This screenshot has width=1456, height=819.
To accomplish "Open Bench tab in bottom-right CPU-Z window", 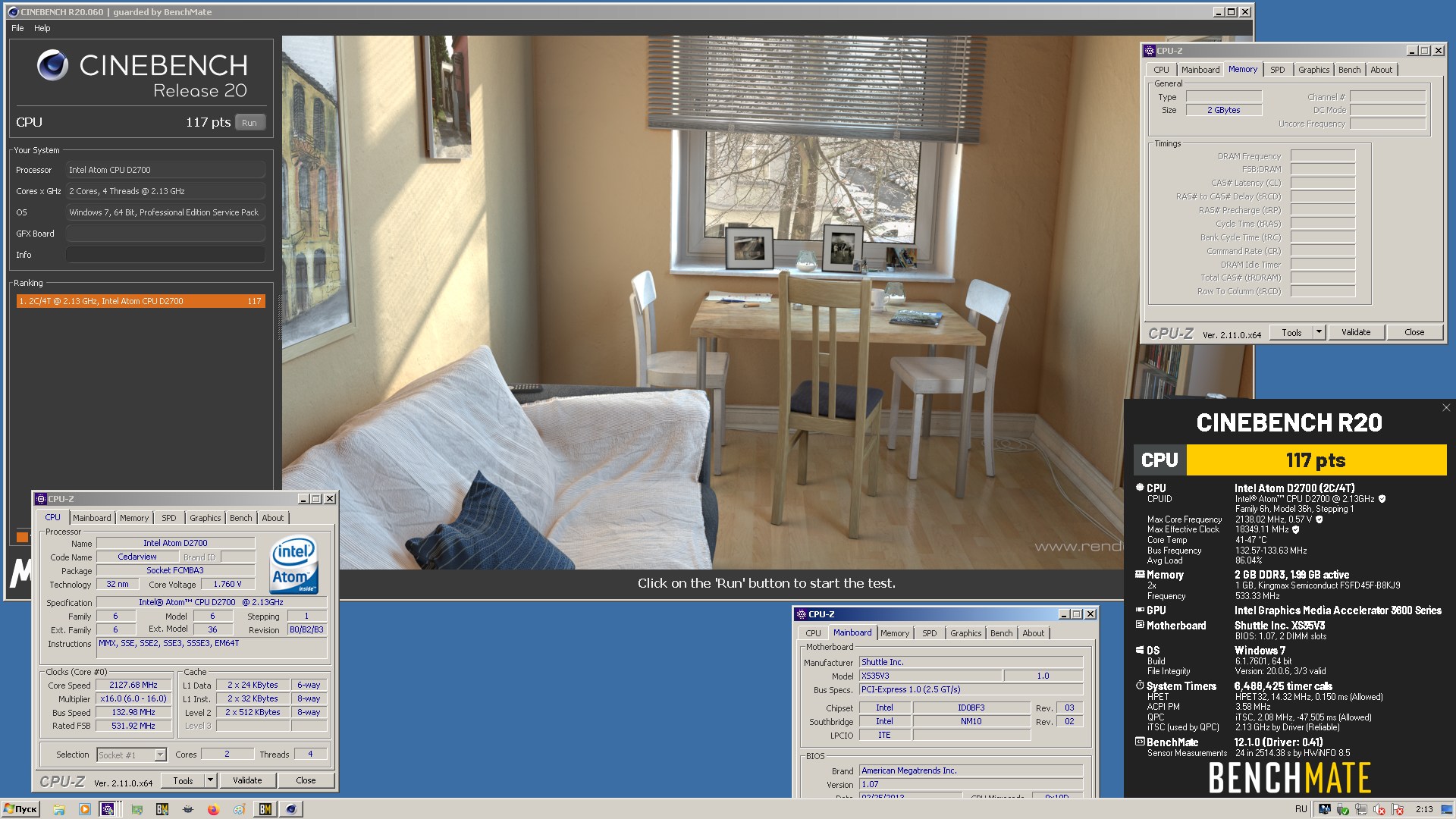I will pos(1002,633).
